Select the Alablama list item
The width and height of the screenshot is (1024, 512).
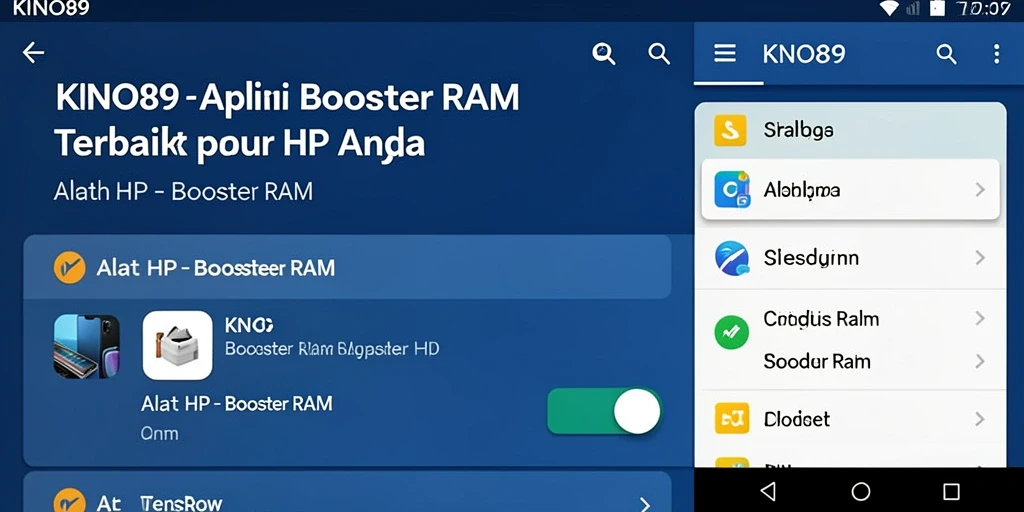coord(850,189)
